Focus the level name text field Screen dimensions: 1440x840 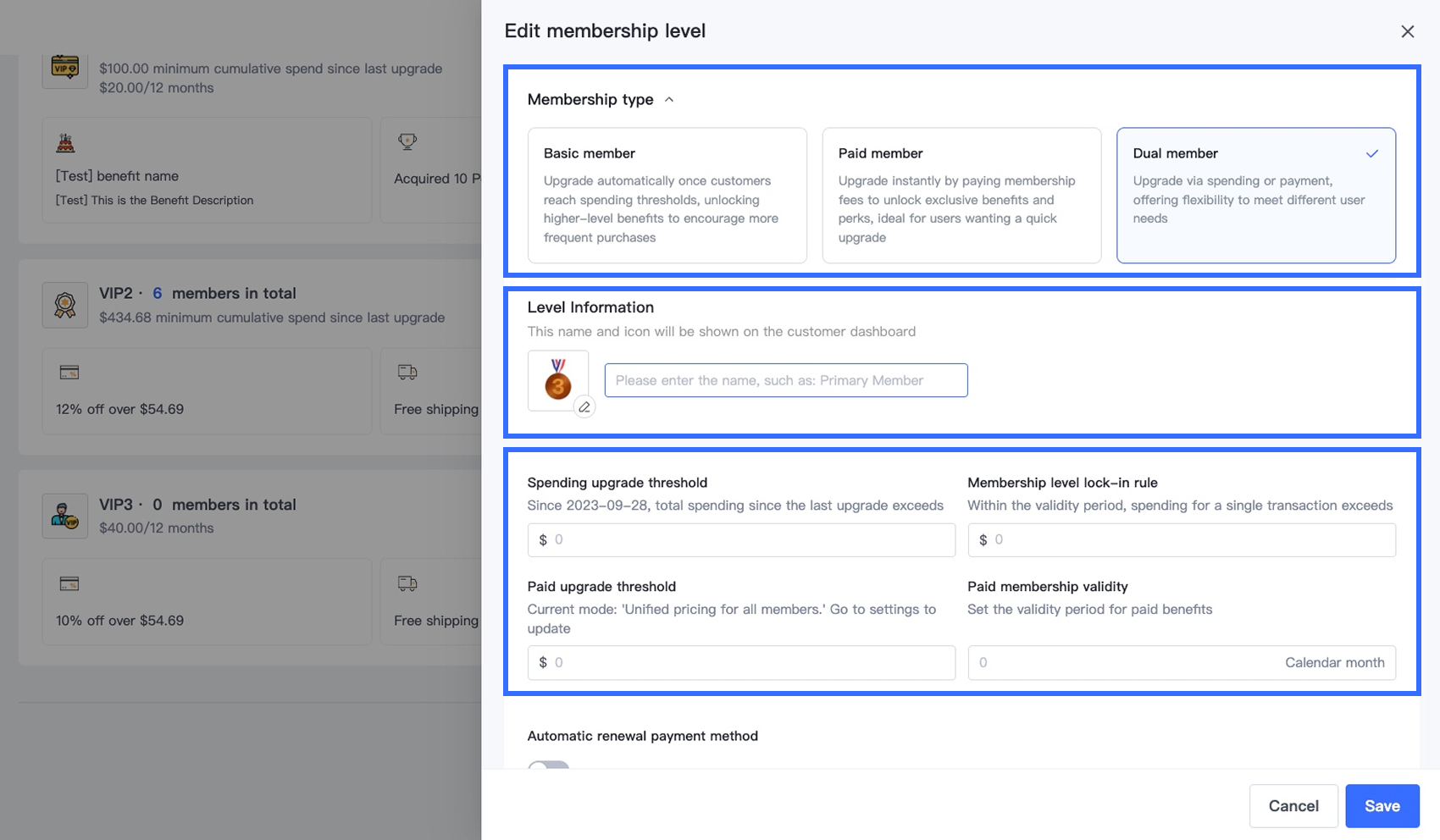point(786,380)
